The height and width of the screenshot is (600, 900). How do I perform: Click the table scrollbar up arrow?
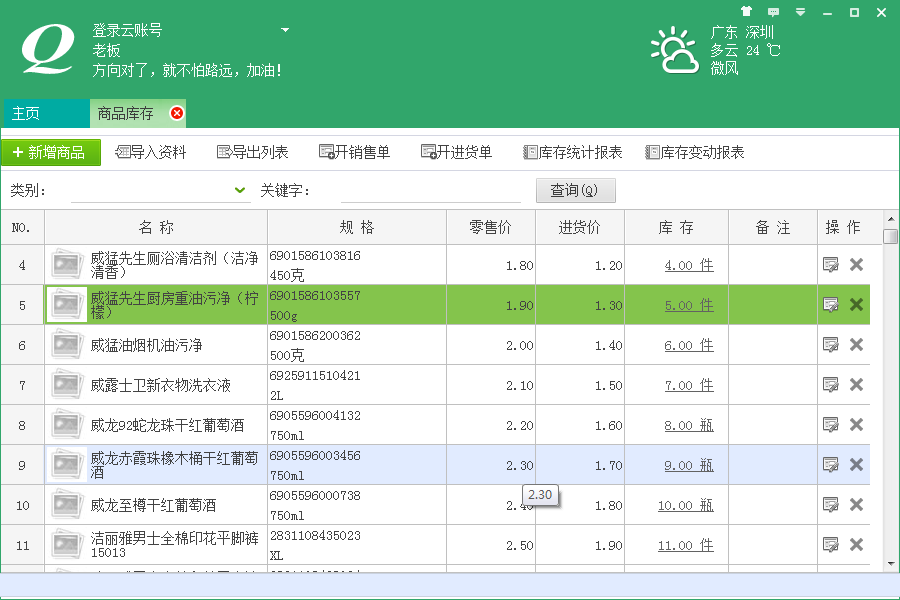point(891,219)
